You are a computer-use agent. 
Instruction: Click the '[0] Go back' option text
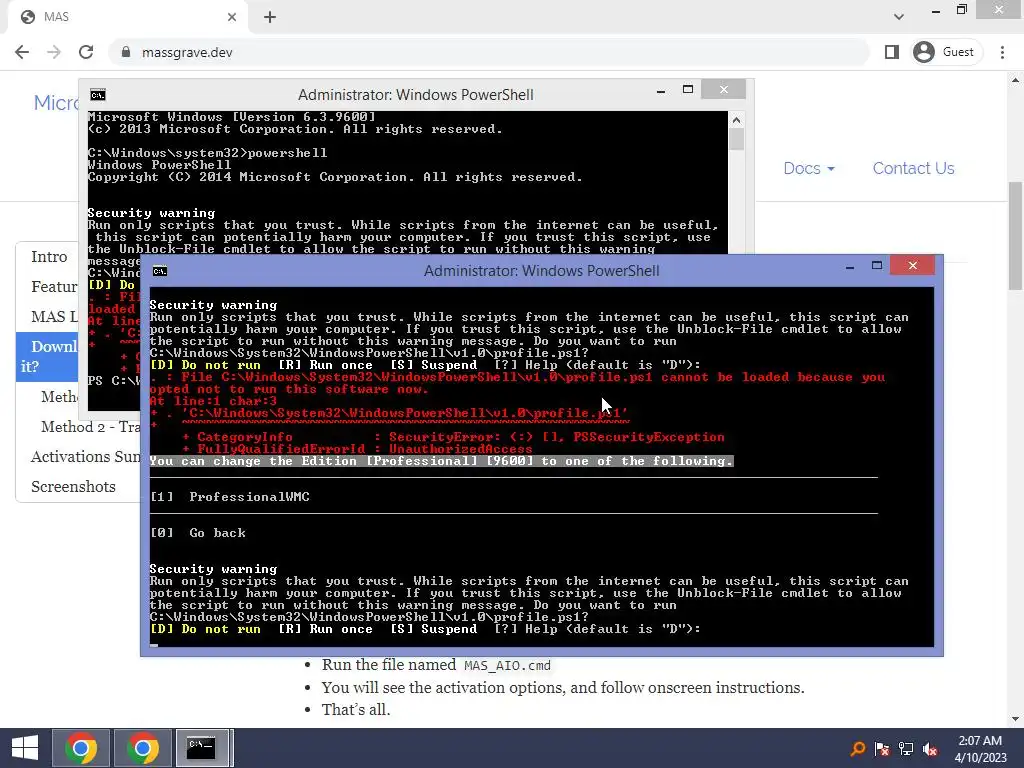[198, 533]
